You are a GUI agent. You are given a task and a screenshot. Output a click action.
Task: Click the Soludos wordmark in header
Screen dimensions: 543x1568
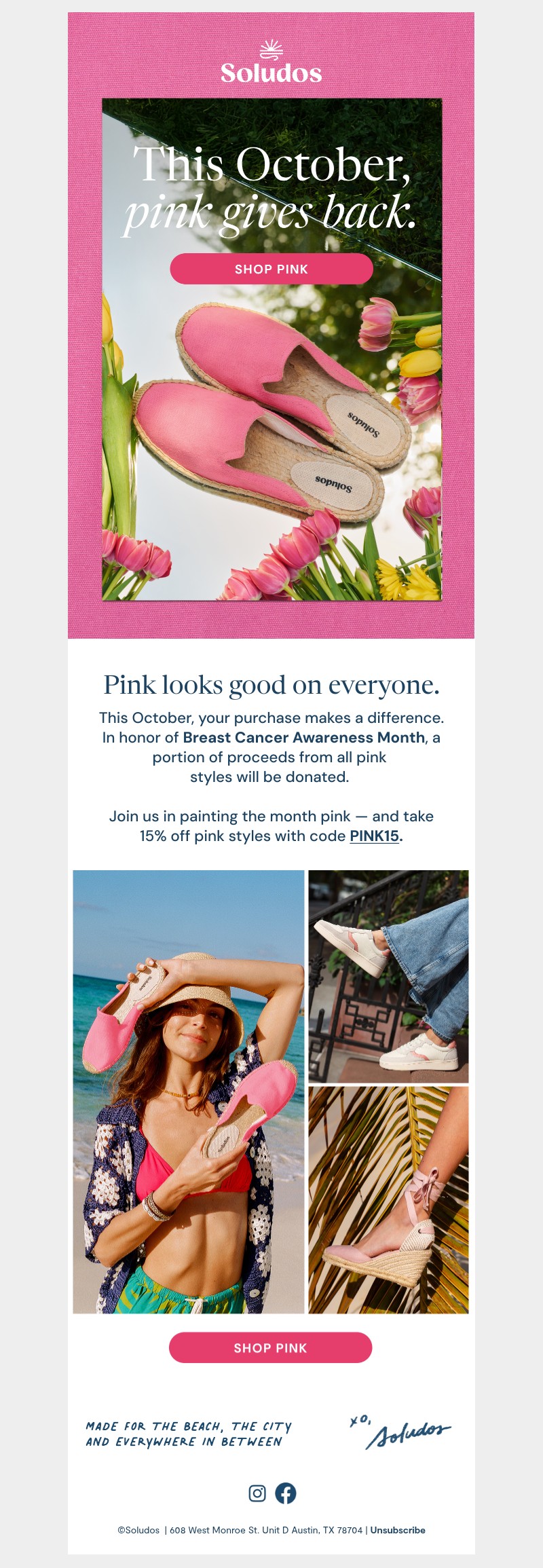[x=271, y=73]
